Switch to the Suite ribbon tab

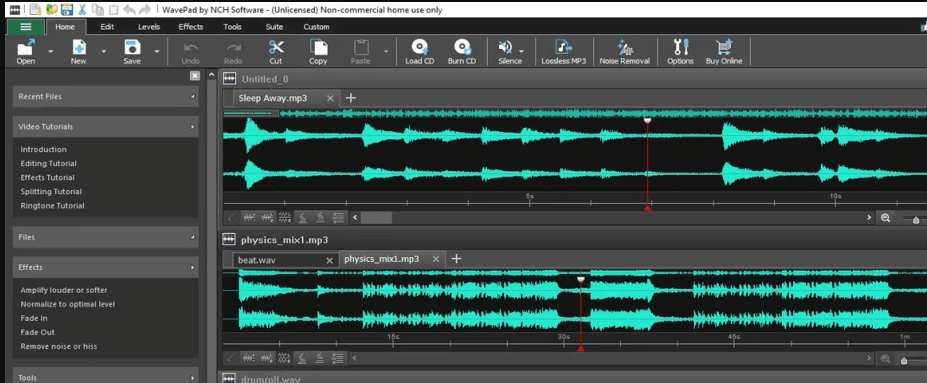click(274, 27)
